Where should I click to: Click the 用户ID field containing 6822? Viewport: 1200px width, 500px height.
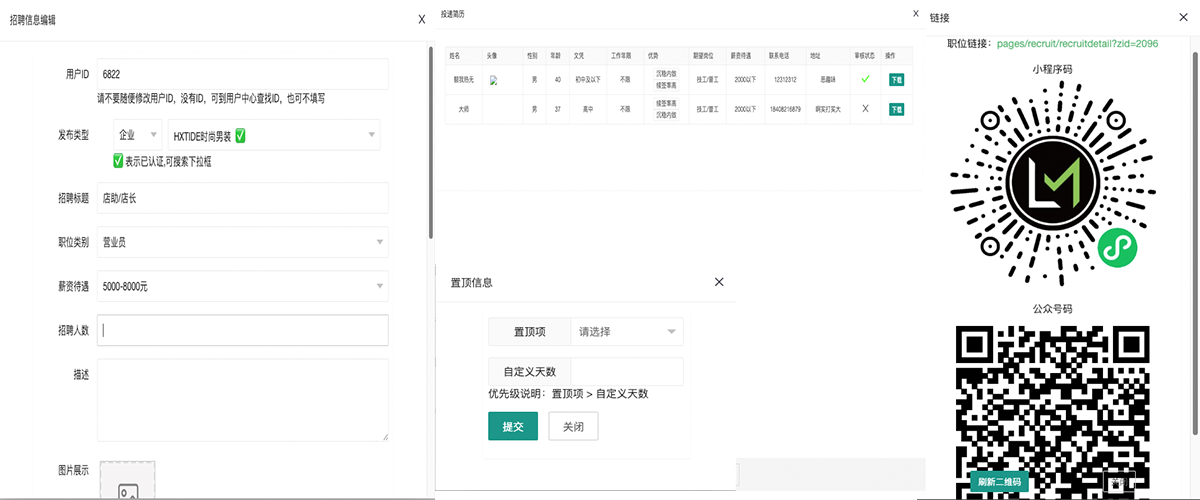point(242,74)
